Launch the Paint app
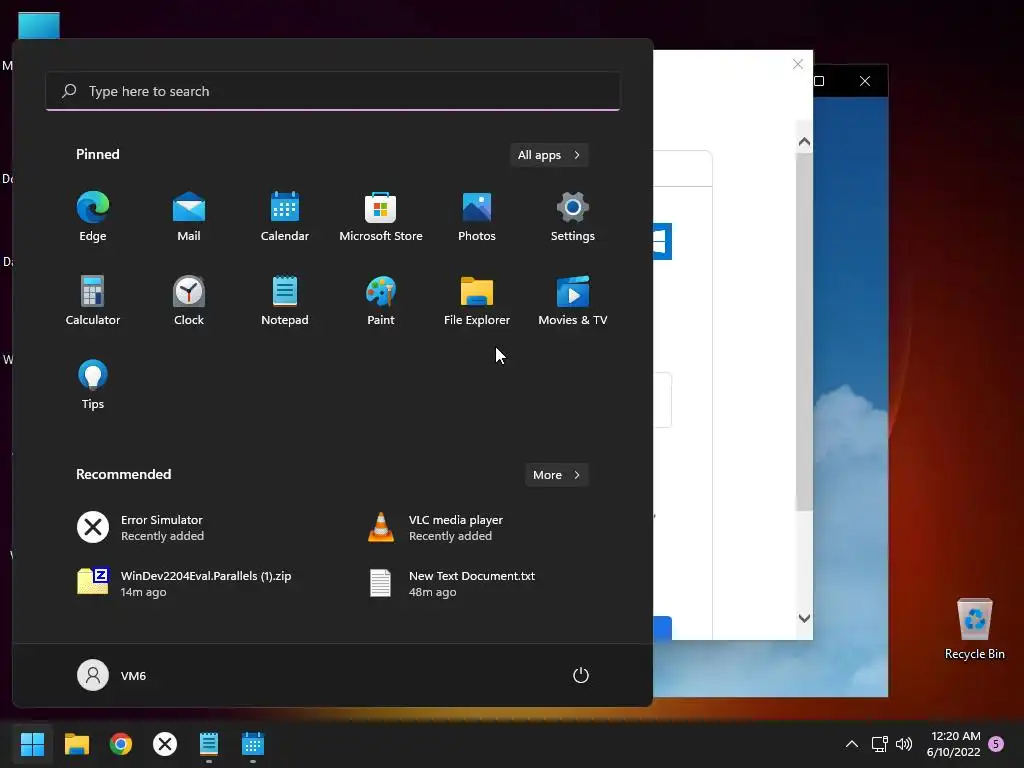This screenshot has width=1024, height=768. pos(381,300)
